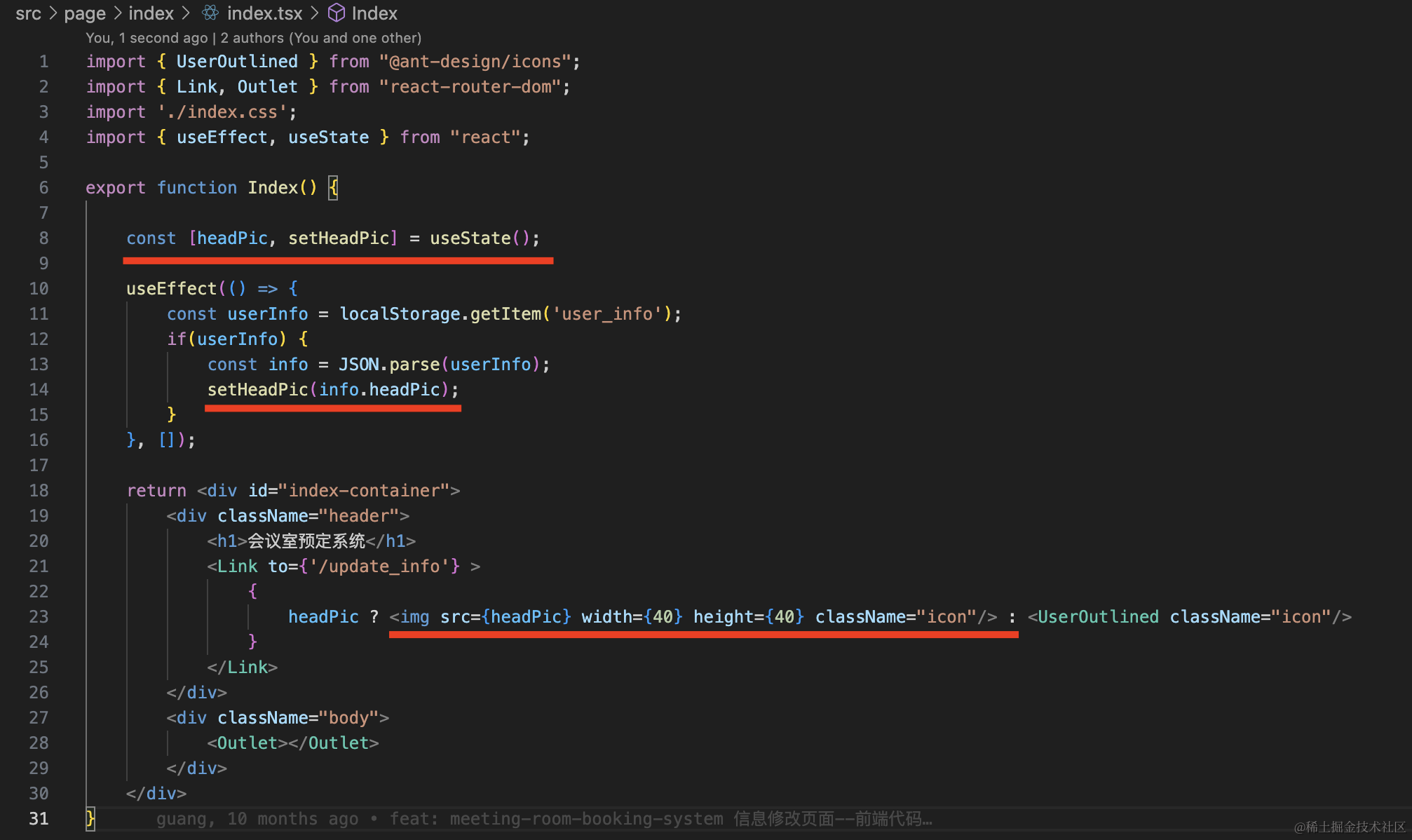Open index.tsx breadcrumb file dropdown
The image size is (1412, 840).
click(x=264, y=13)
